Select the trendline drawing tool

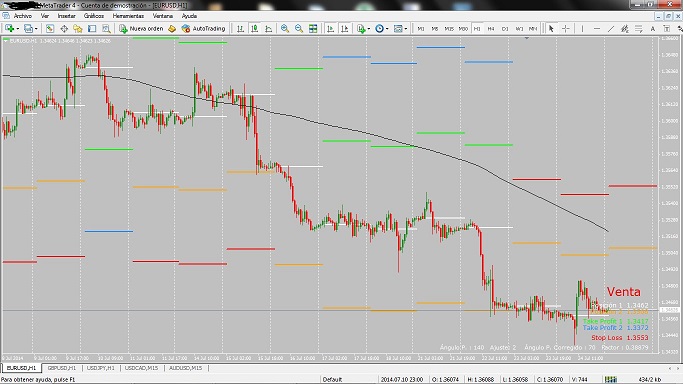point(611,28)
